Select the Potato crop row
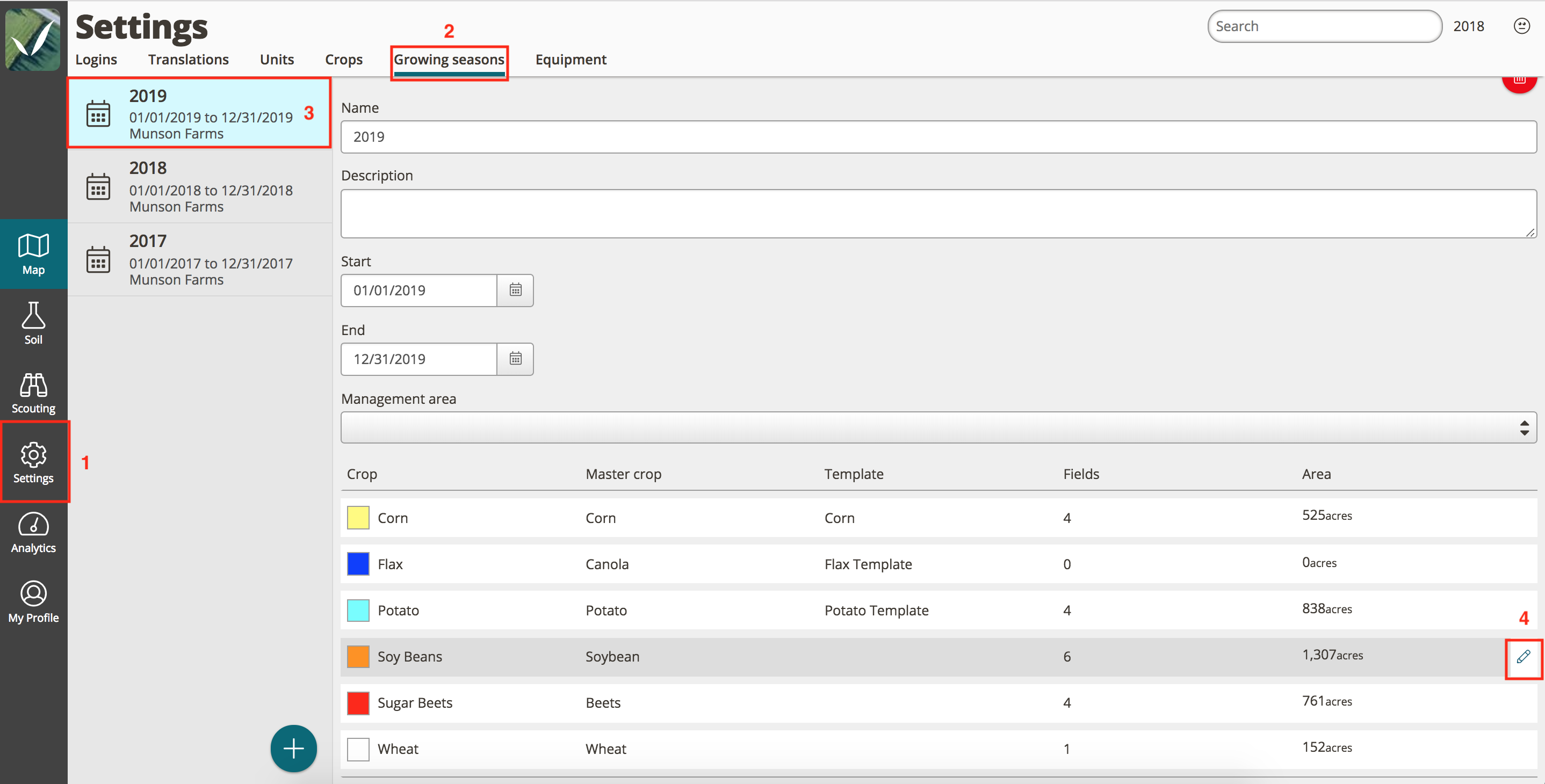 click(938, 610)
